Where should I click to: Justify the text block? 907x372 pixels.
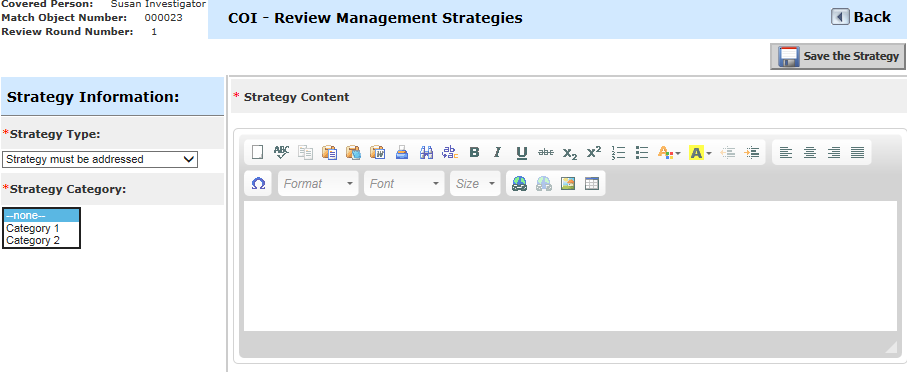click(x=858, y=152)
